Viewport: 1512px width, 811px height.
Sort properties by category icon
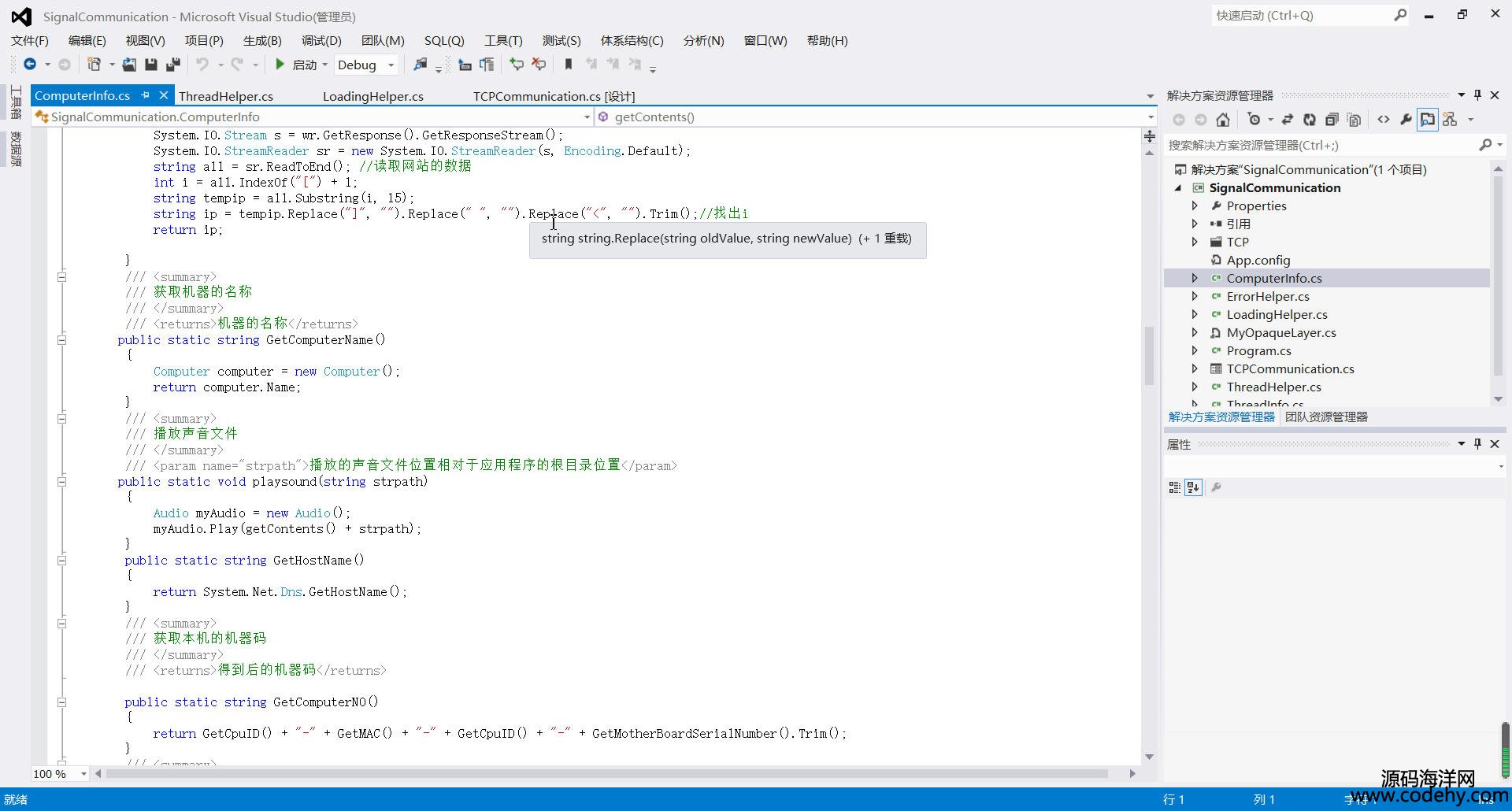click(1174, 487)
